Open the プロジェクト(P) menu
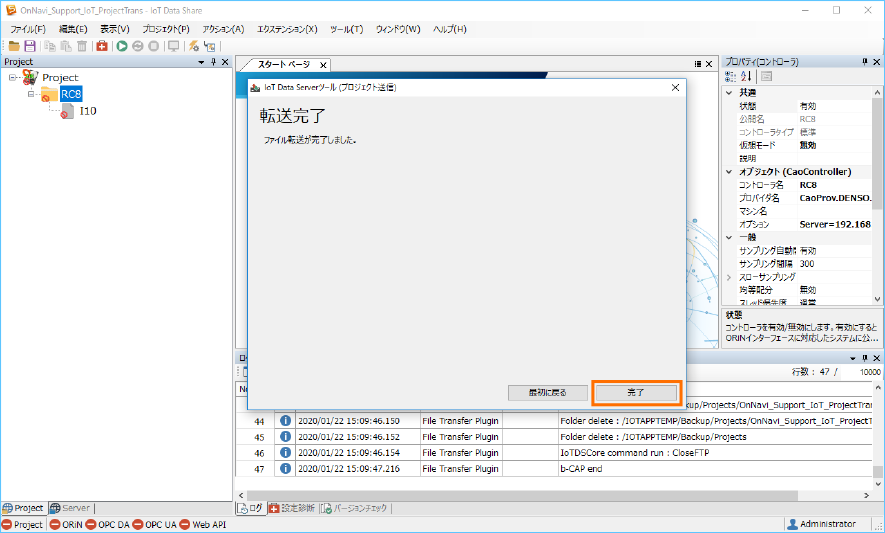885x533 pixels. click(x=165, y=29)
